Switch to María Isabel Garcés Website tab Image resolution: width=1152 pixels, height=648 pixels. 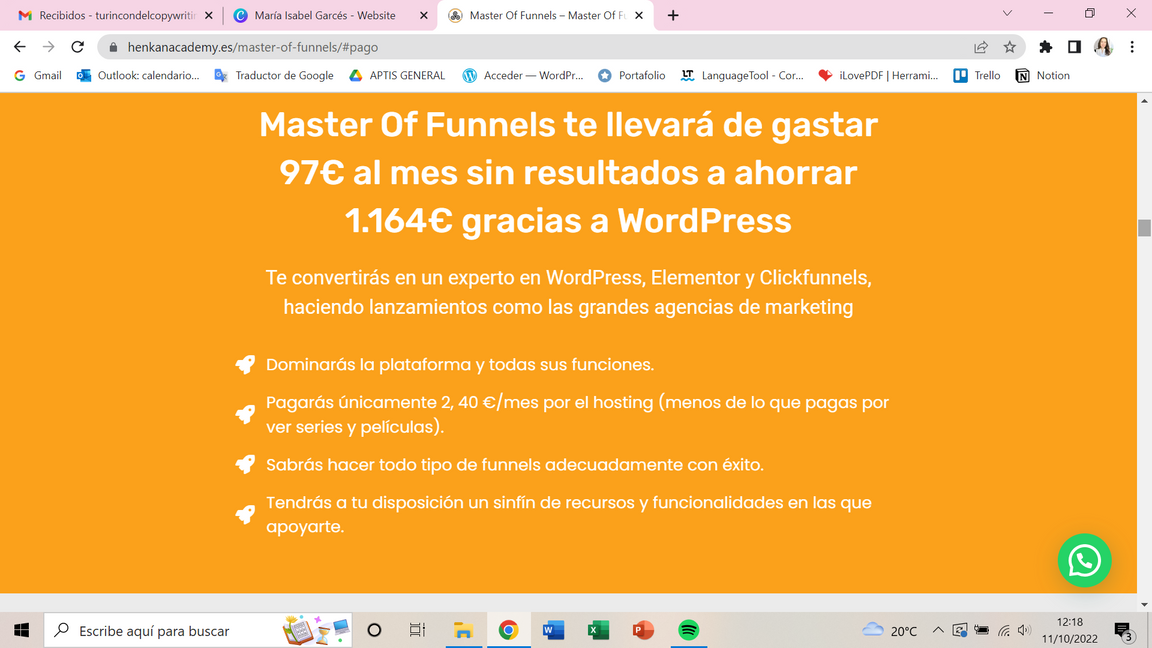pos(323,15)
